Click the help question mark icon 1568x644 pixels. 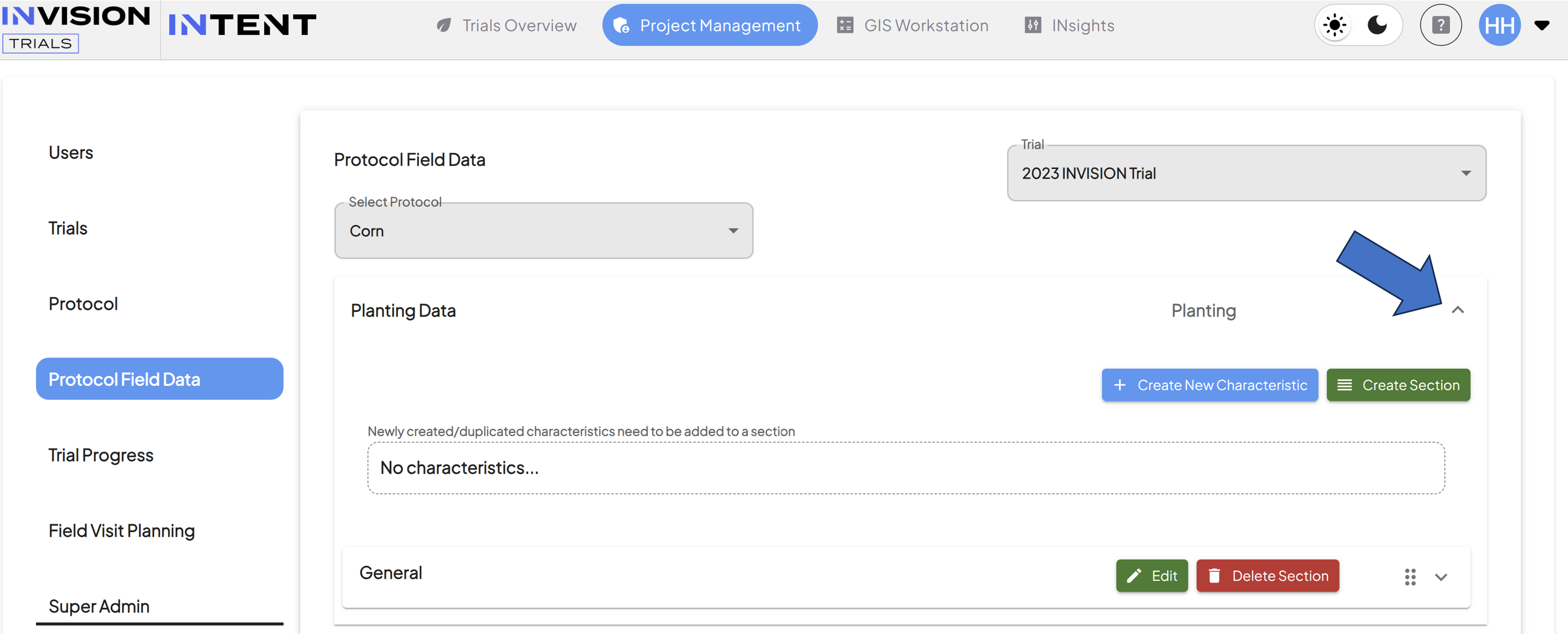(1440, 25)
